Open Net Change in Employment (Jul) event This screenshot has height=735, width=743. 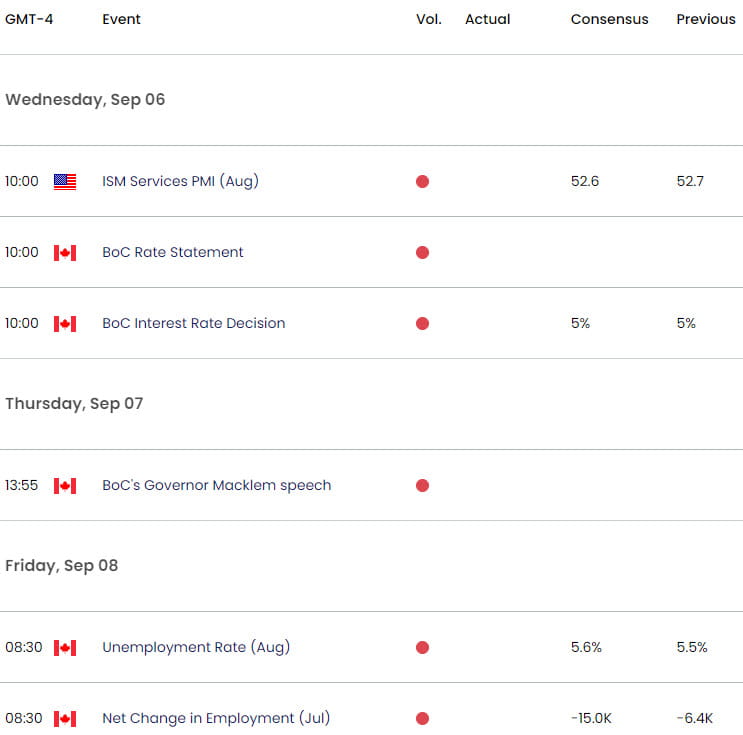pos(216,718)
